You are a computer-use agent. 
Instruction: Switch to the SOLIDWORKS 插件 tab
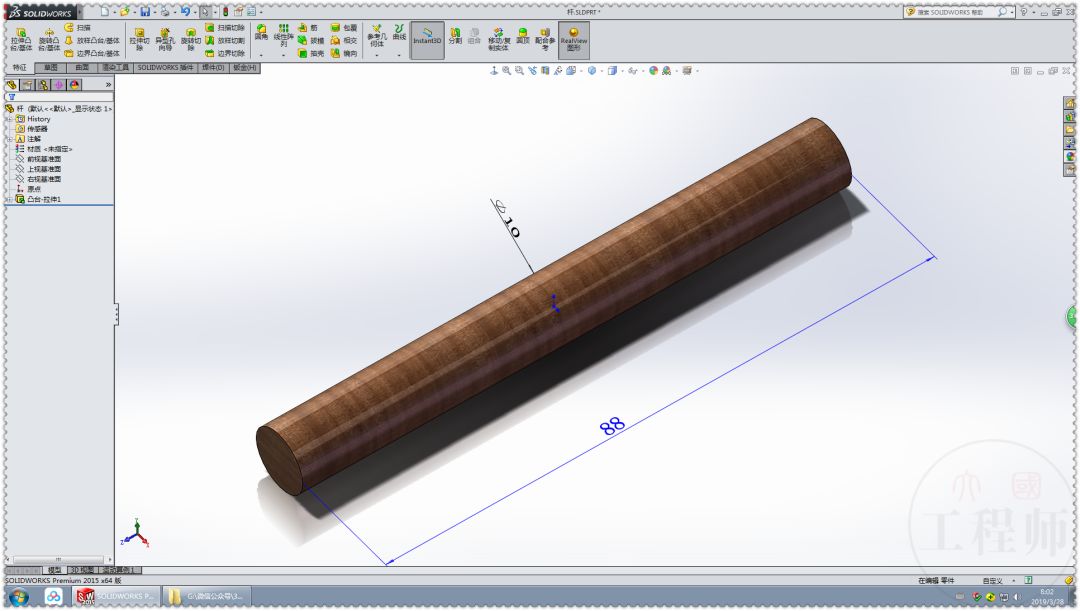(166, 68)
